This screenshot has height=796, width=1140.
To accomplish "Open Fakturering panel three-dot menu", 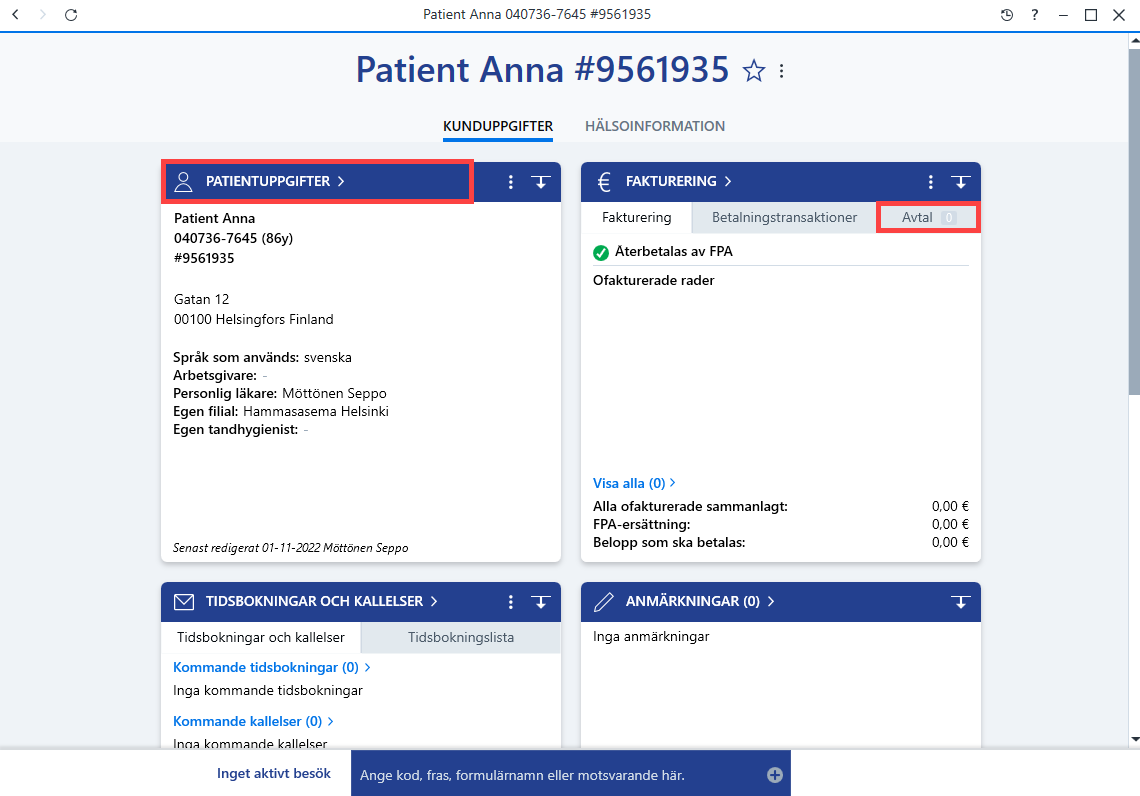I will pos(931,182).
